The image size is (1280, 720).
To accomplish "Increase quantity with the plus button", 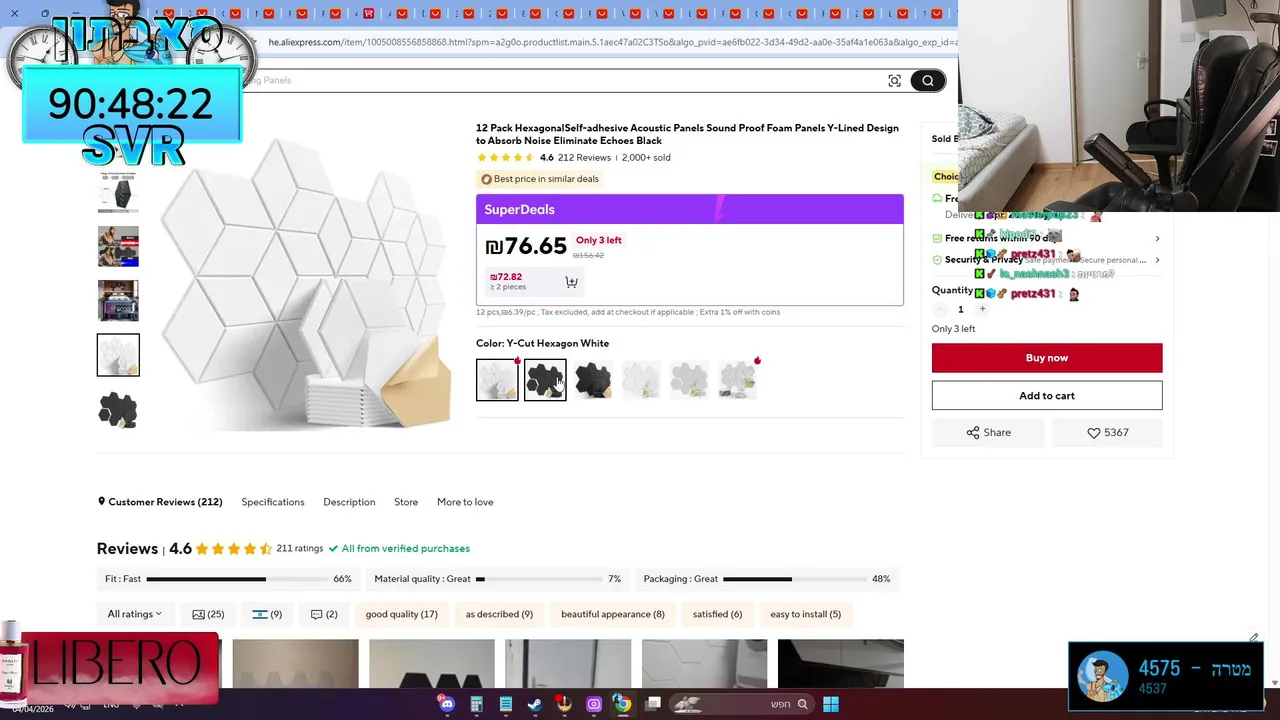I will [x=982, y=309].
